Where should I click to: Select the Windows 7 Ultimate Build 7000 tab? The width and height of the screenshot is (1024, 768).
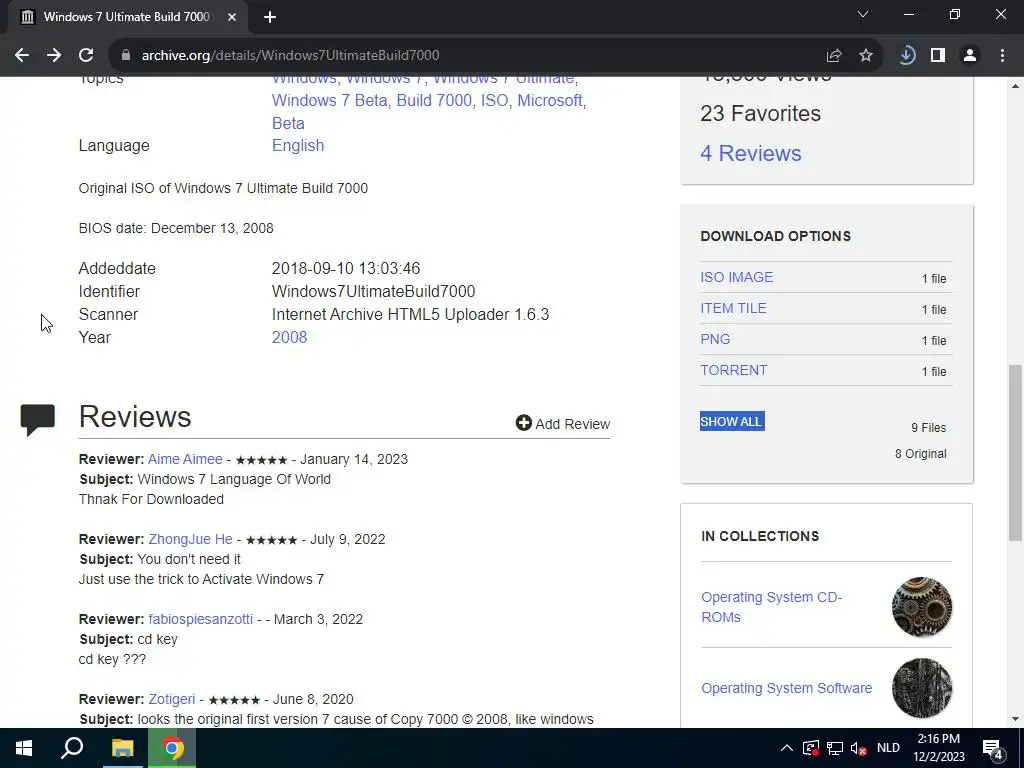(126, 17)
